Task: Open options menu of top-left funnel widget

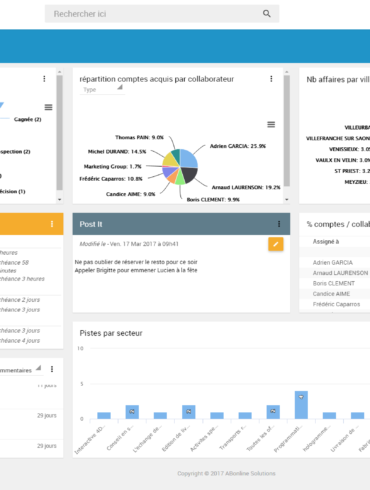Action: point(44,79)
